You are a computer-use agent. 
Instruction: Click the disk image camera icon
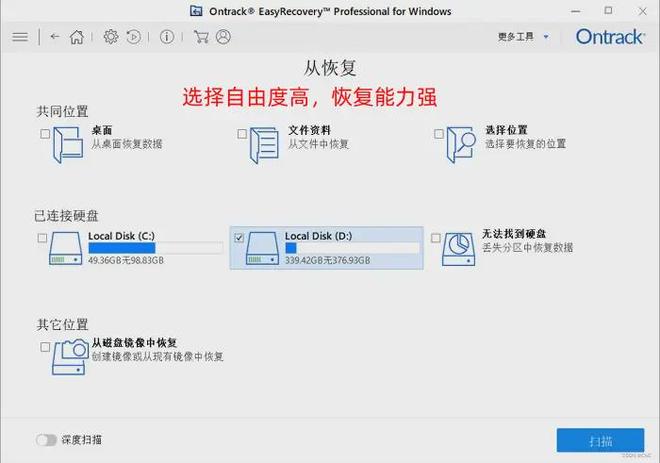click(70, 357)
